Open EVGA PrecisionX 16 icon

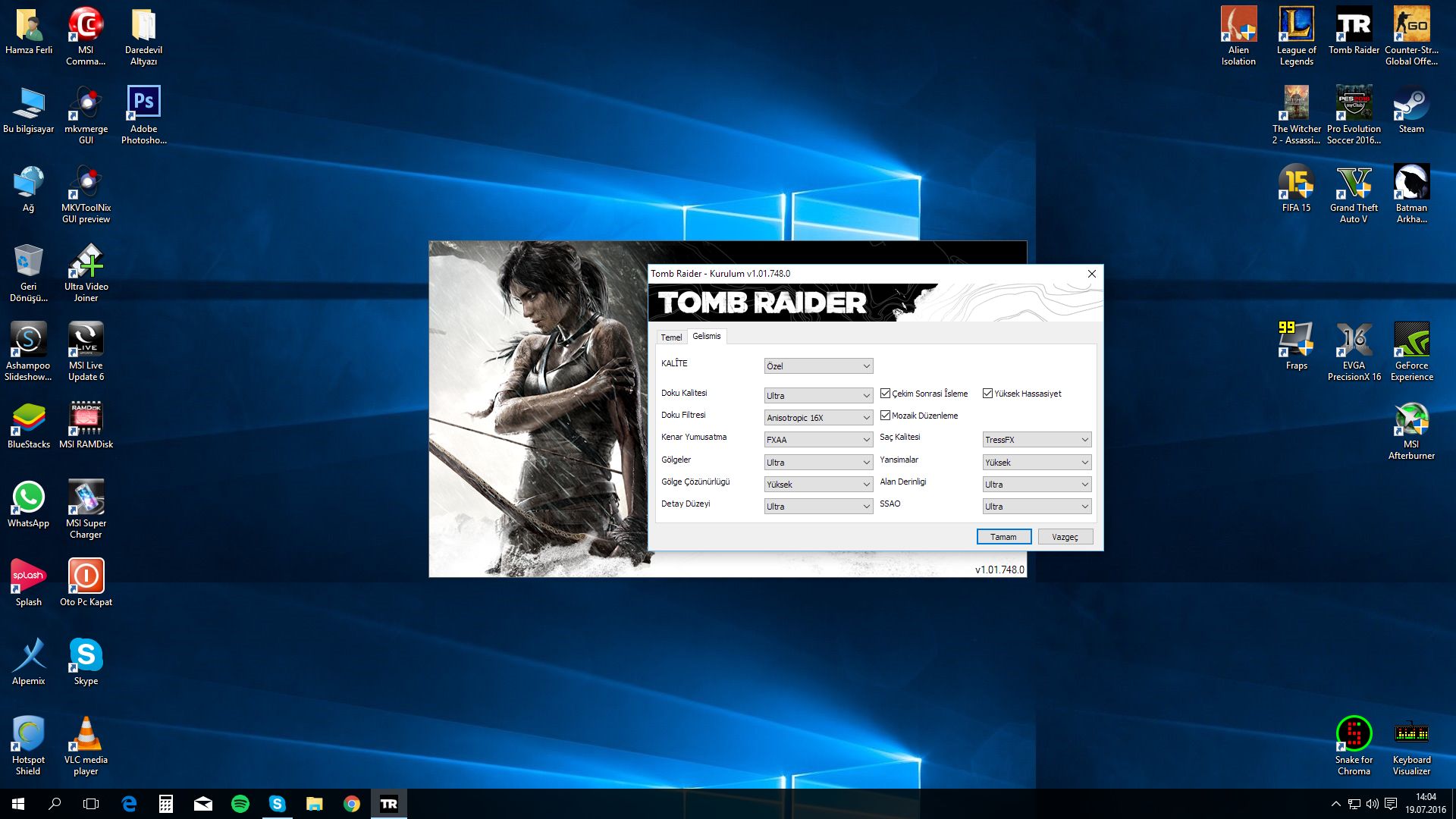click(x=1354, y=351)
